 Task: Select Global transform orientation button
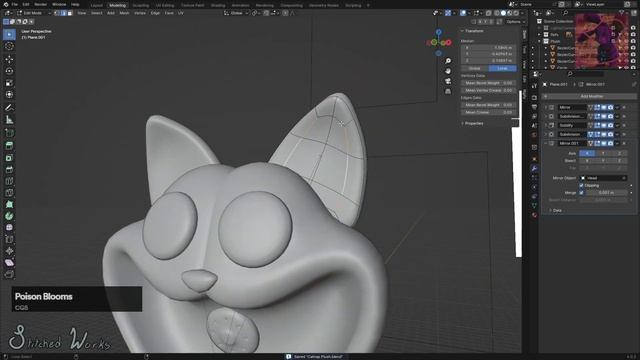coord(475,68)
